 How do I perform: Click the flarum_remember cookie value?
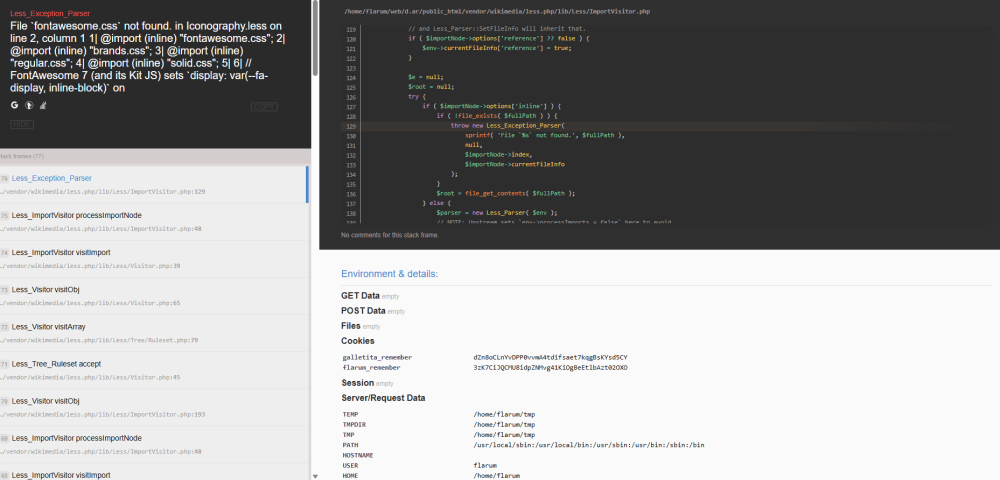pos(550,368)
